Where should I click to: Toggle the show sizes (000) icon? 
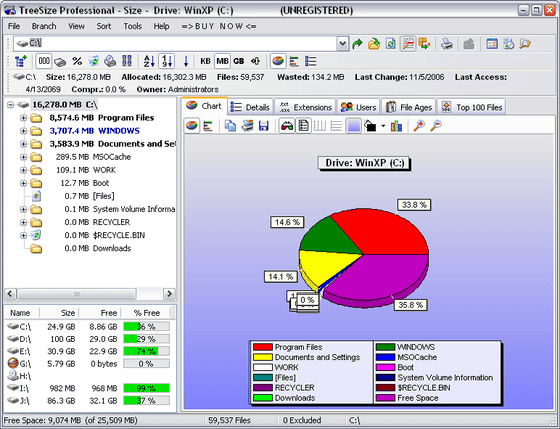click(44, 61)
